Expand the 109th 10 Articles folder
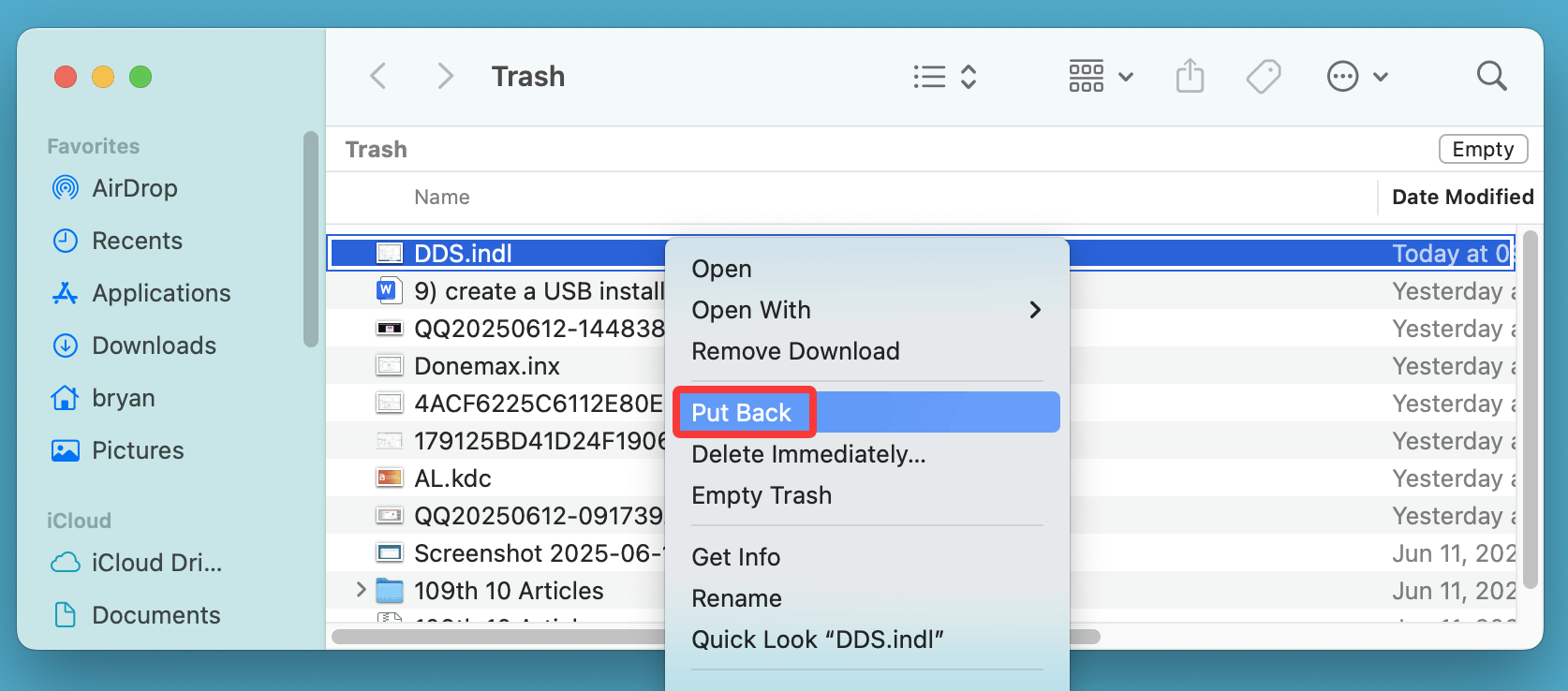Viewport: 1568px width, 691px height. [x=361, y=590]
